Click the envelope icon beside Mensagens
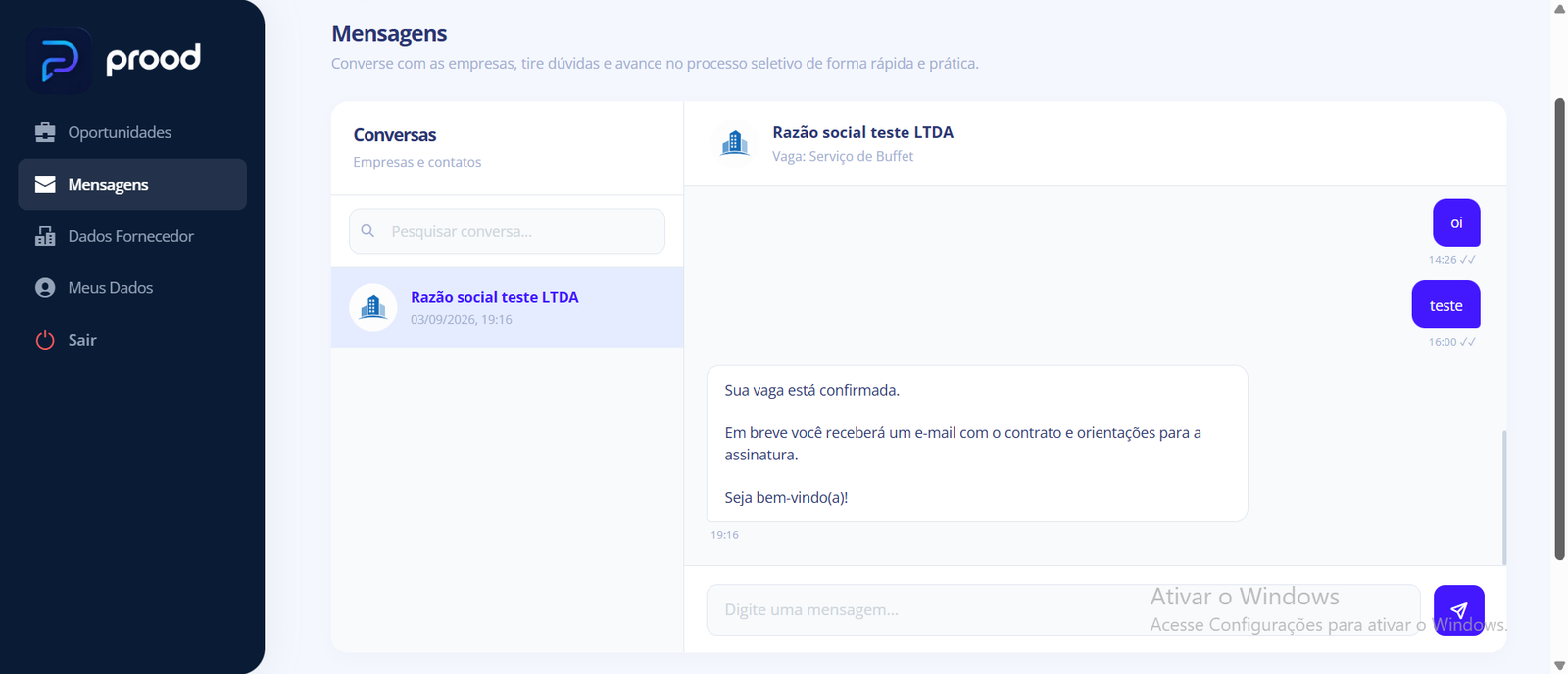This screenshot has height=674, width=1568. click(45, 184)
